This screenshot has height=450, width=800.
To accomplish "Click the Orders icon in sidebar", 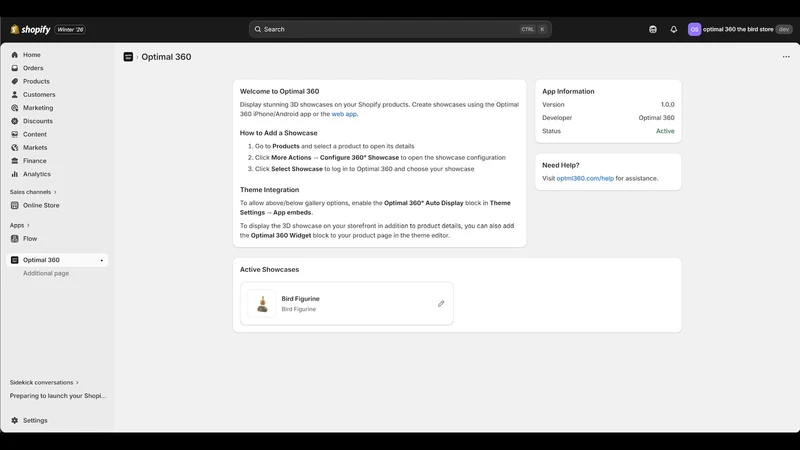I will (15, 68).
